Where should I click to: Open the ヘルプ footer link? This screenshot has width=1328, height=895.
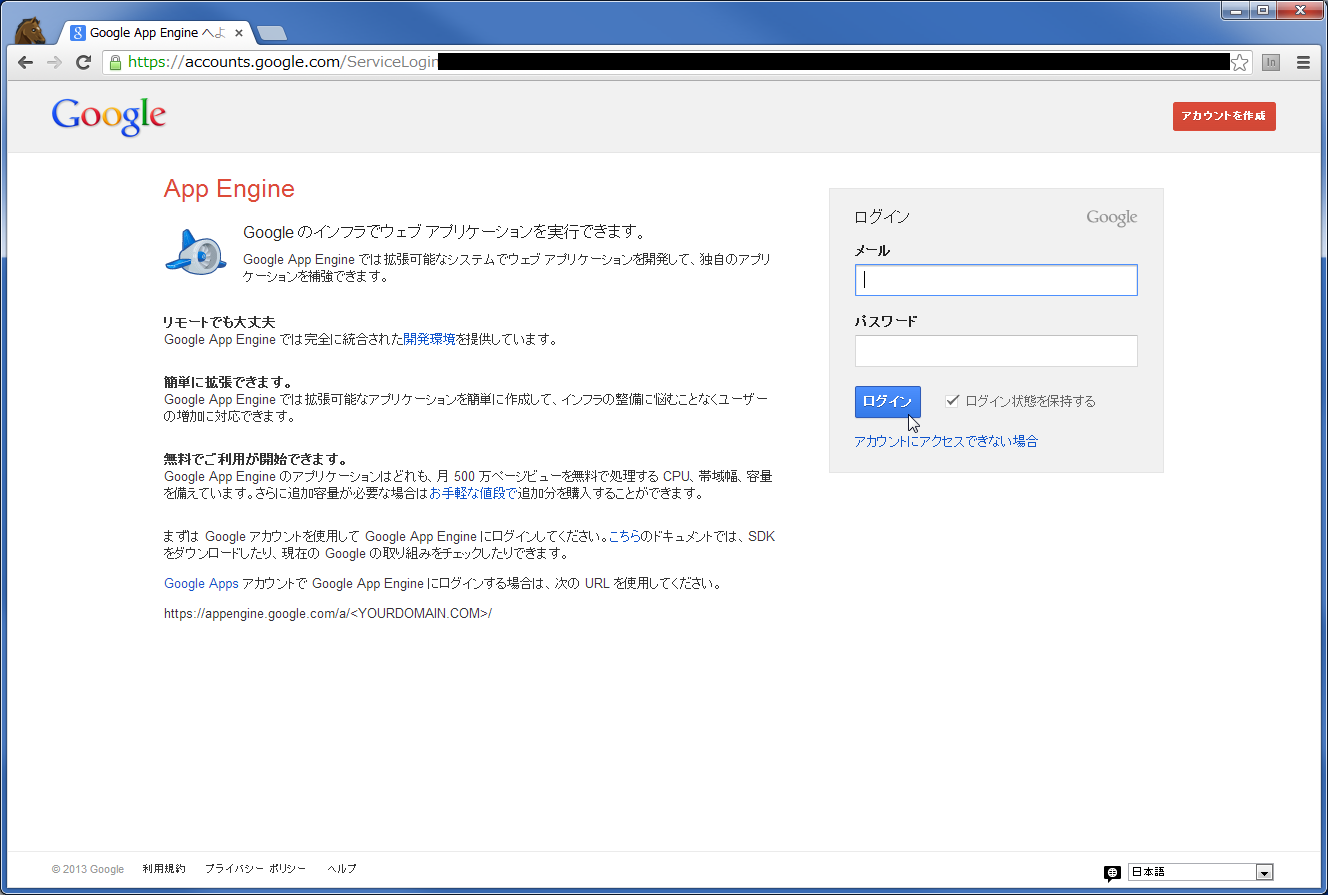(x=341, y=869)
